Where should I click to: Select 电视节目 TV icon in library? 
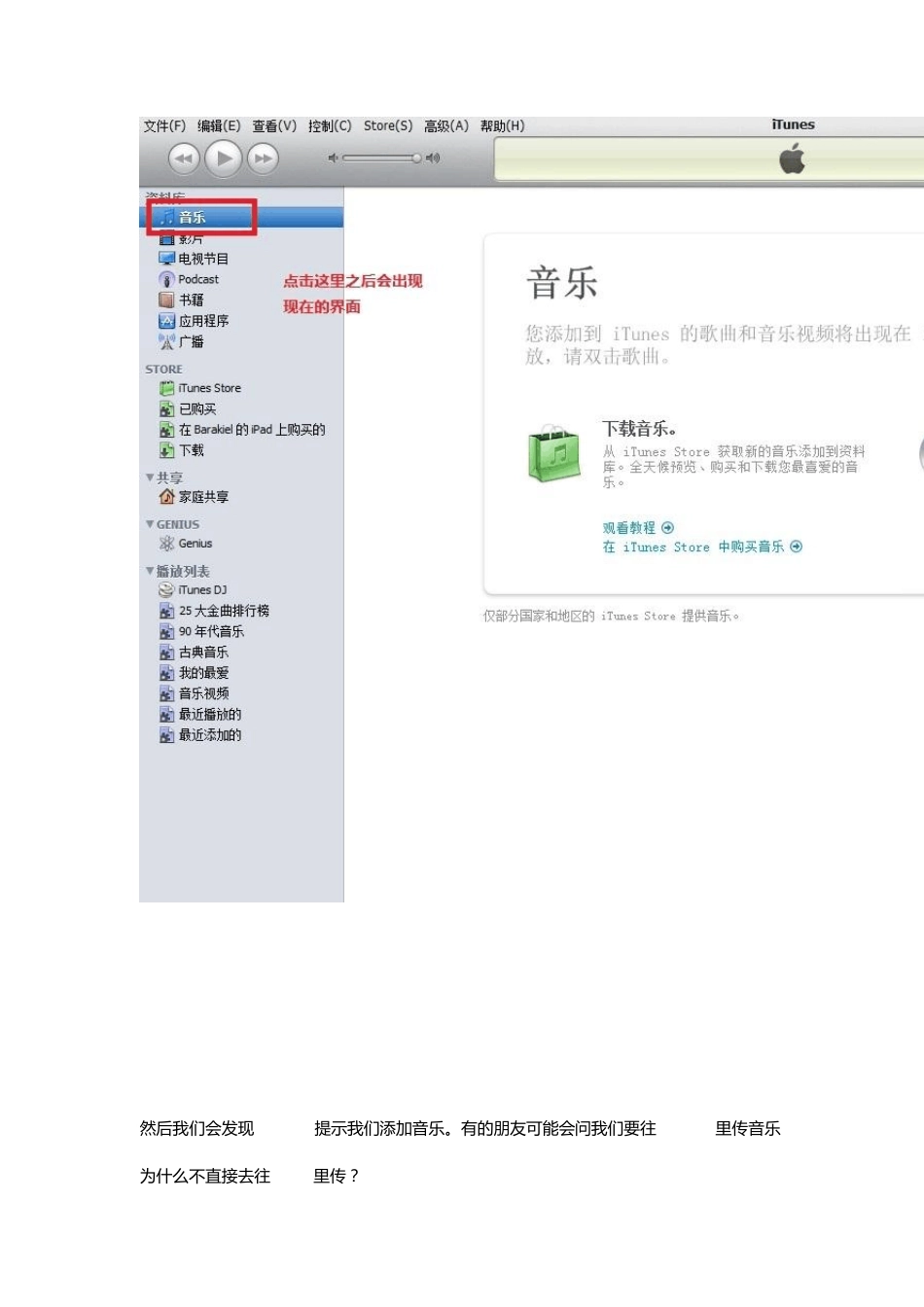166,259
